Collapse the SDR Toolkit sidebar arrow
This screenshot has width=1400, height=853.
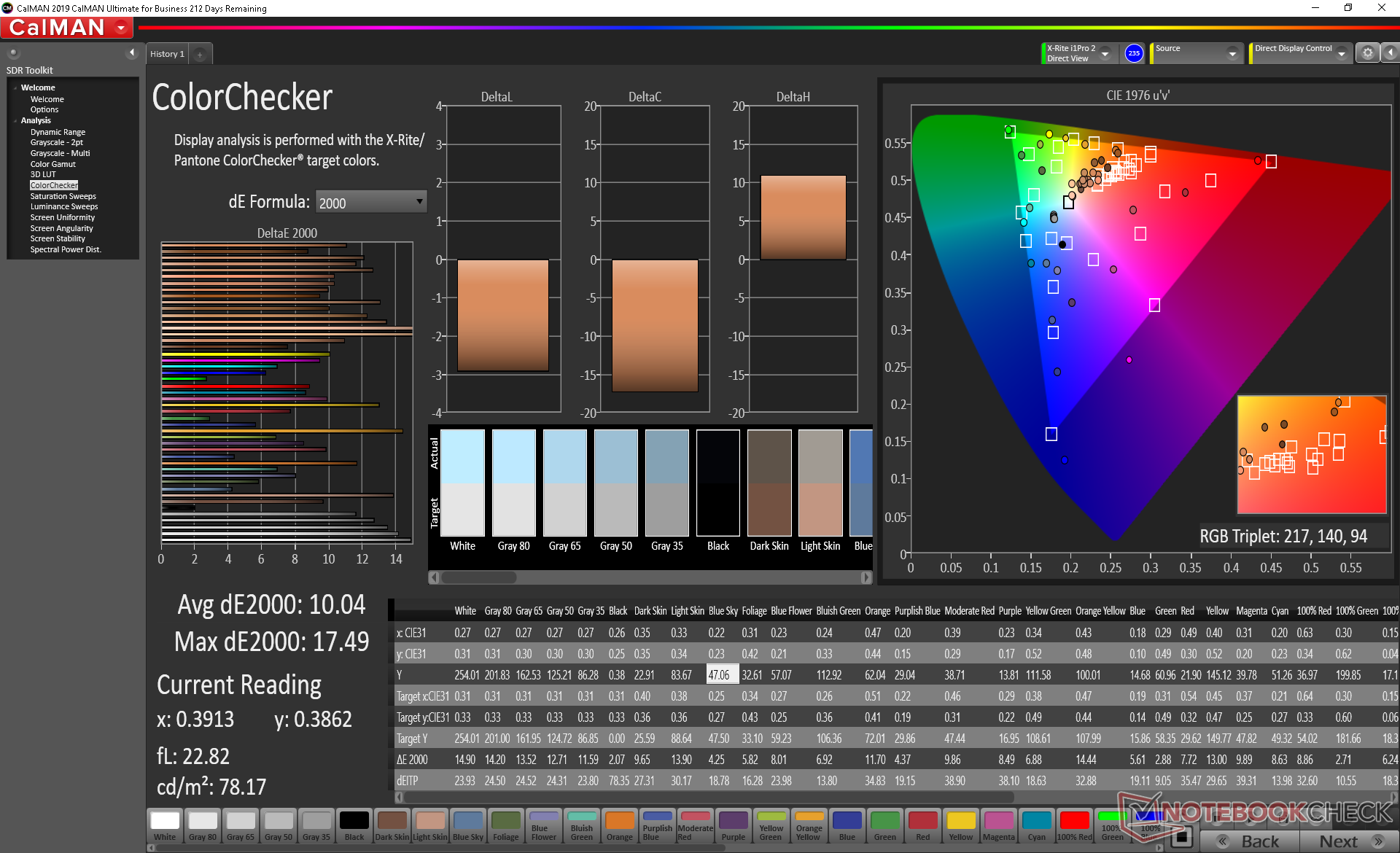pyautogui.click(x=131, y=52)
